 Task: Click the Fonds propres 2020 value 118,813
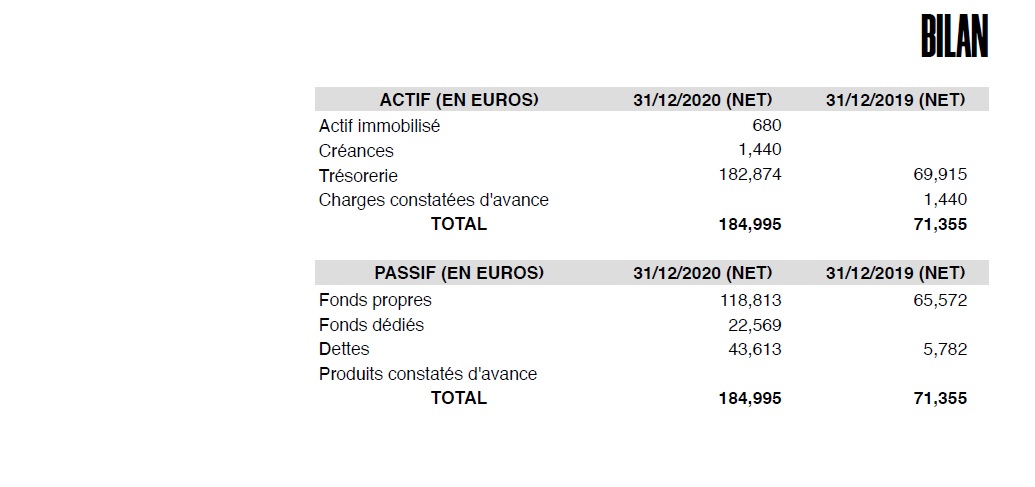[x=751, y=300]
